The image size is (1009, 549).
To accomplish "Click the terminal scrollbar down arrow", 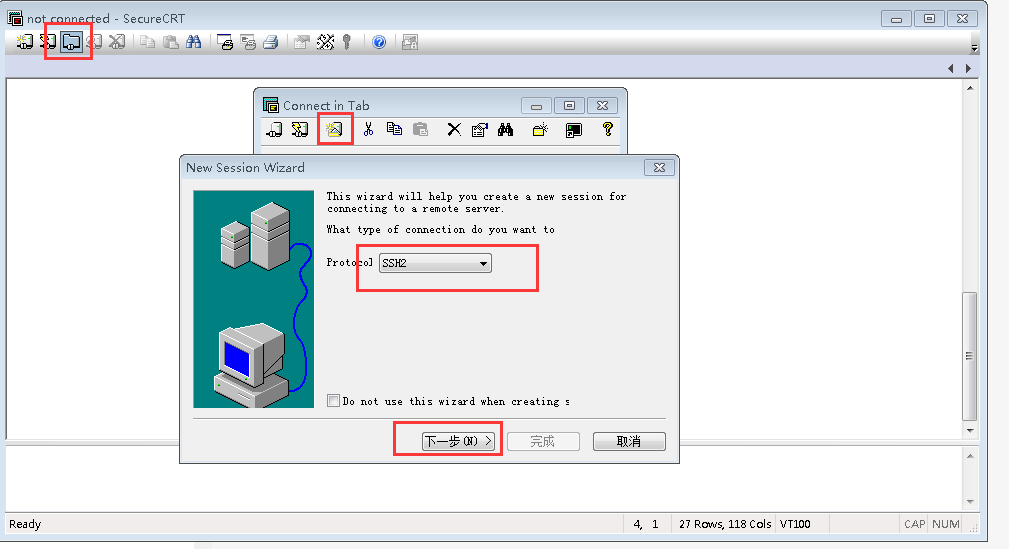I will coord(970,431).
